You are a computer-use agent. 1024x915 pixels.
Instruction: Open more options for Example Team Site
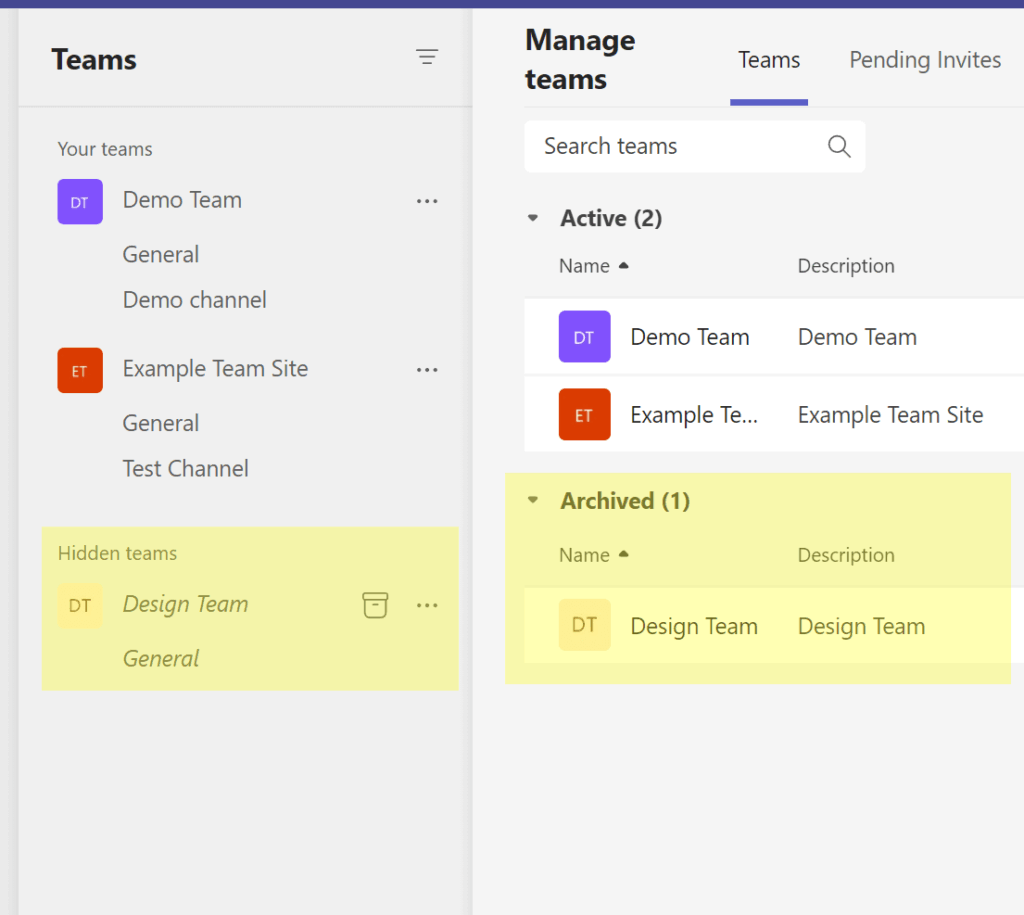427,370
